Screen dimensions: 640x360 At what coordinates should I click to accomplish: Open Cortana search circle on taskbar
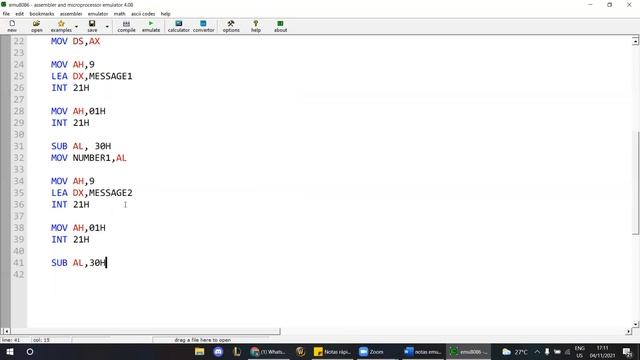30,351
